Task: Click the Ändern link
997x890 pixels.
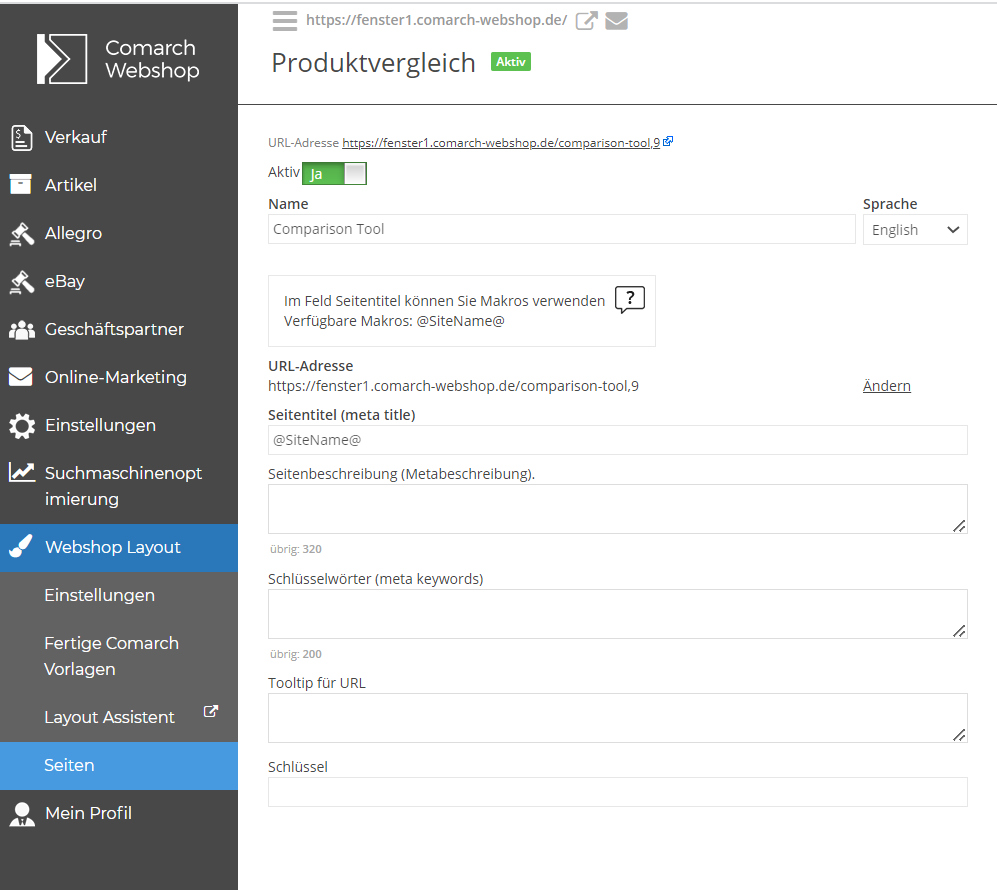Action: coord(886,386)
